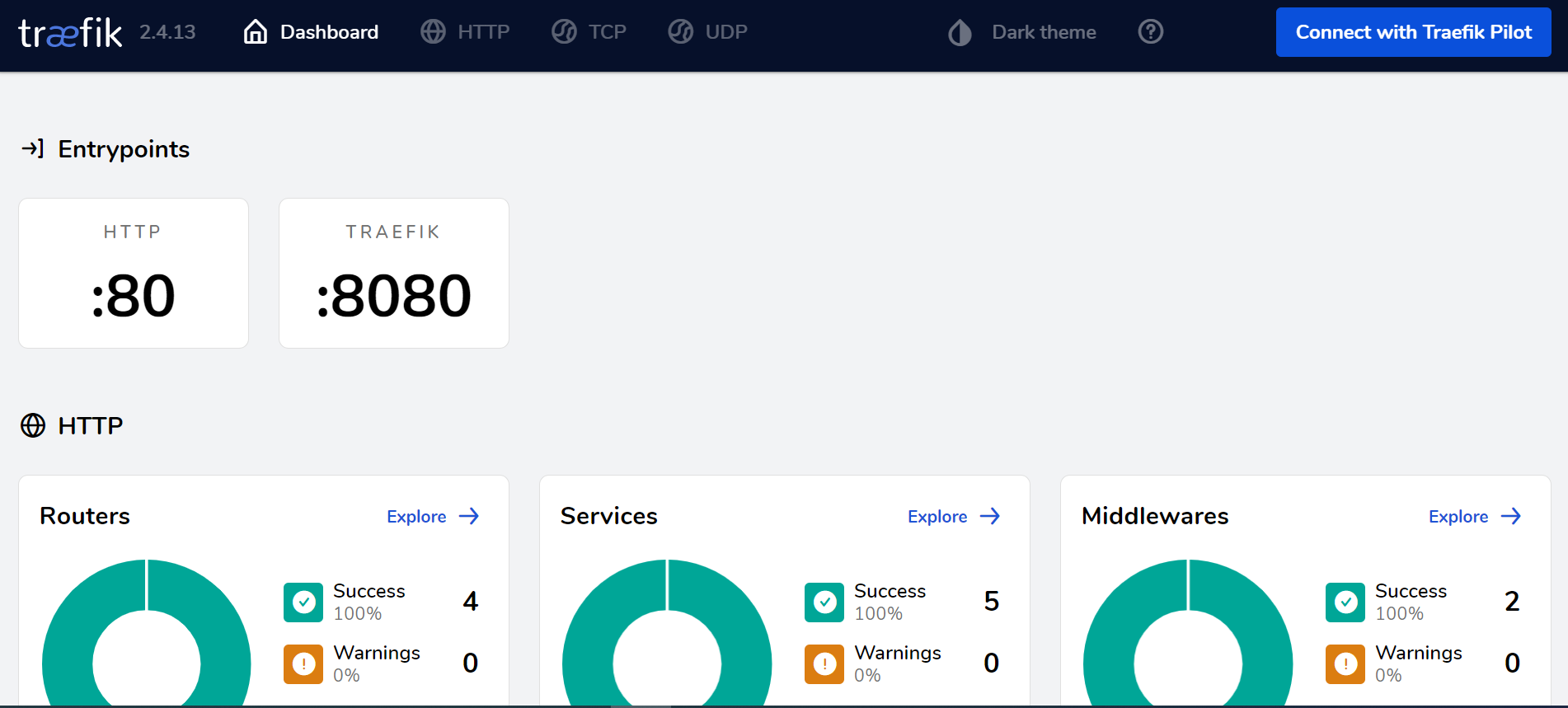
Task: Click the Traefik logo
Action: pos(70,33)
